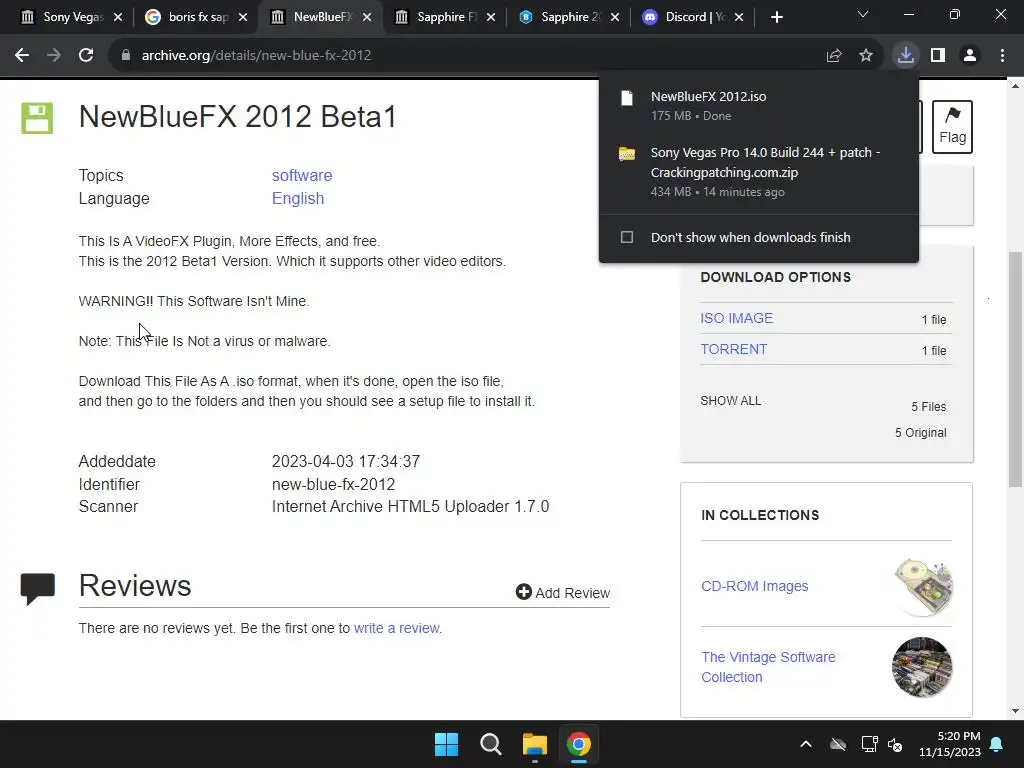Download the ISO IMAGE file

(737, 318)
